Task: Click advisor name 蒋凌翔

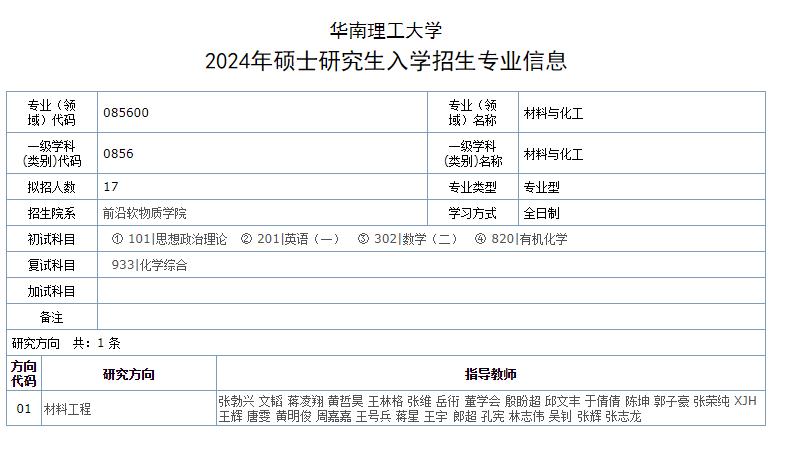Action: (305, 401)
